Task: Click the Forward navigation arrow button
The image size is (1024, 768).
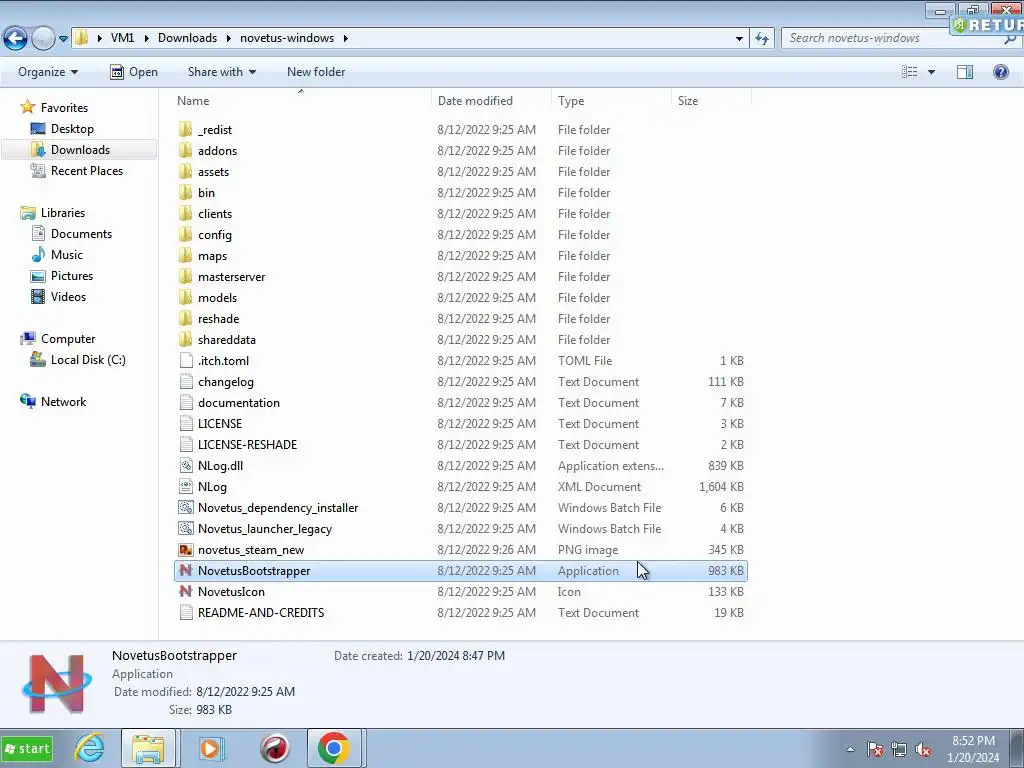Action: click(43, 38)
